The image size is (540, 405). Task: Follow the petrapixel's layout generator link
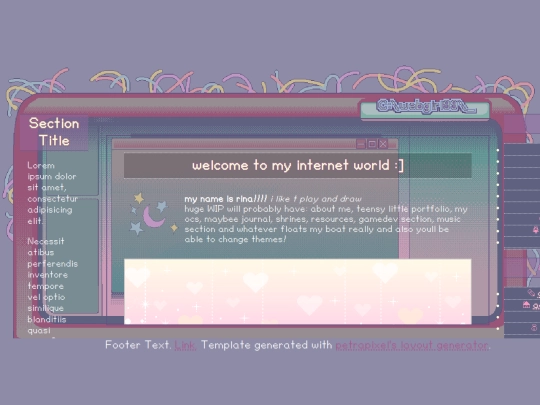(412, 345)
